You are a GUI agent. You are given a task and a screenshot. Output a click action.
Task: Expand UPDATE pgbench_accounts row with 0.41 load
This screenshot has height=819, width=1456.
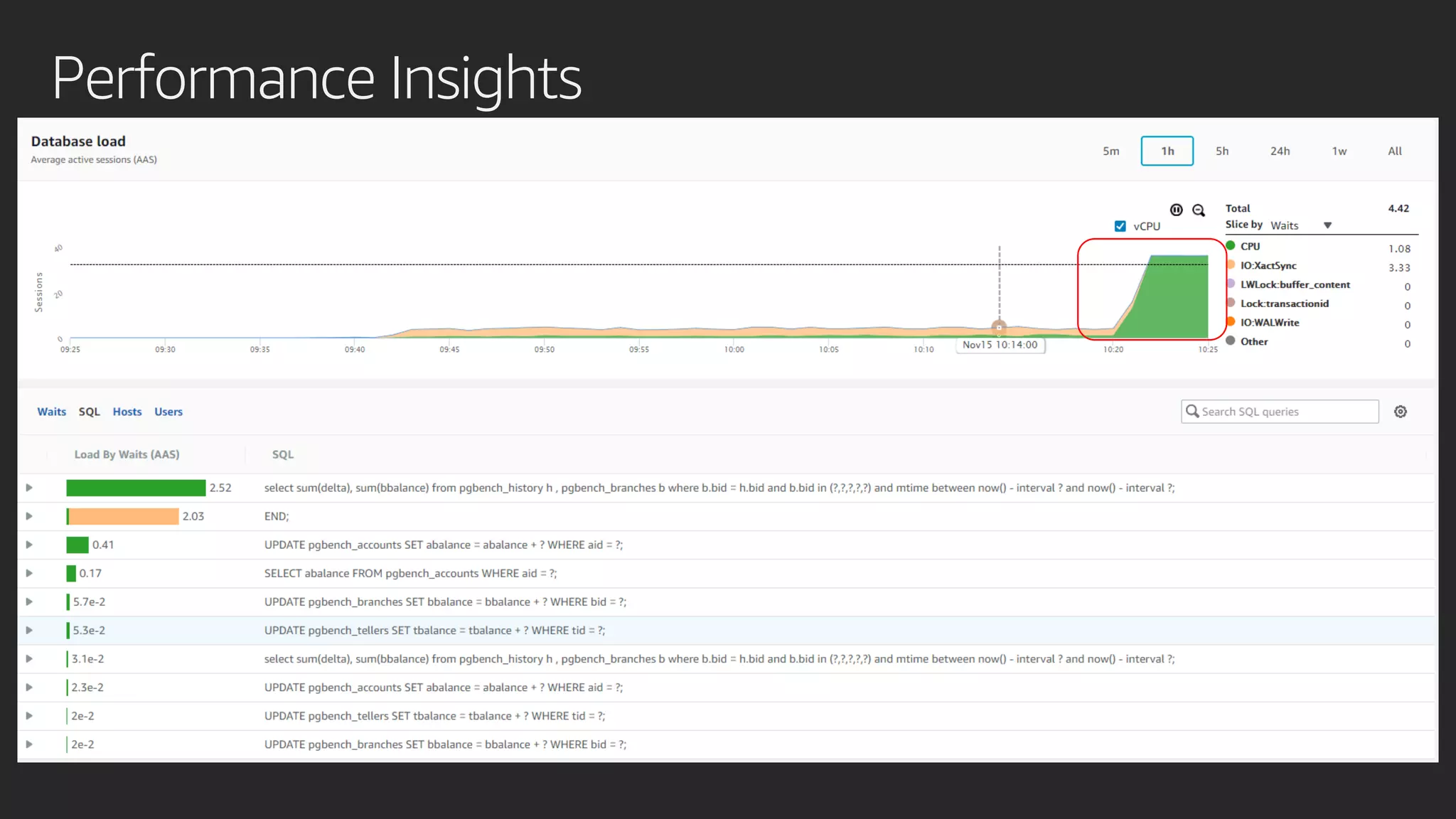29,545
